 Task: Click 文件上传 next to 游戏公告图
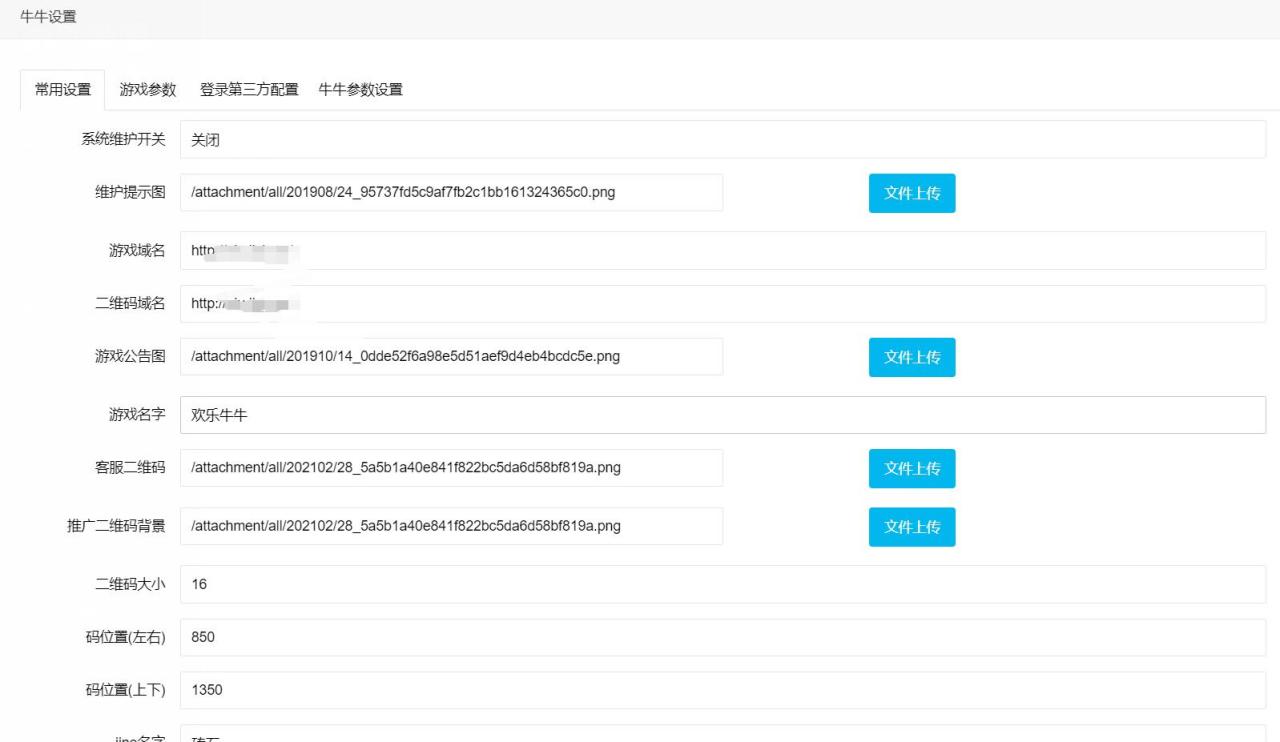[911, 357]
